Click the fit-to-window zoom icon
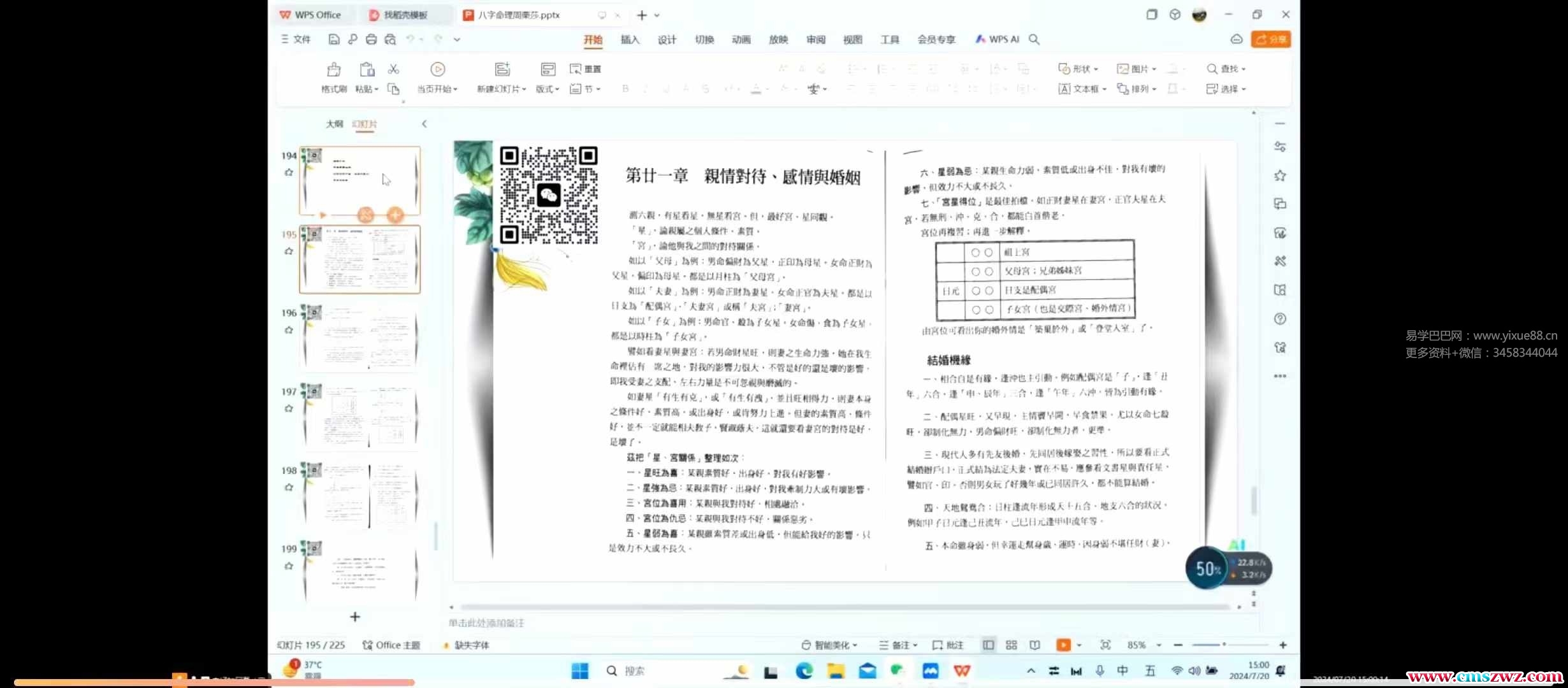 pos(1105,645)
